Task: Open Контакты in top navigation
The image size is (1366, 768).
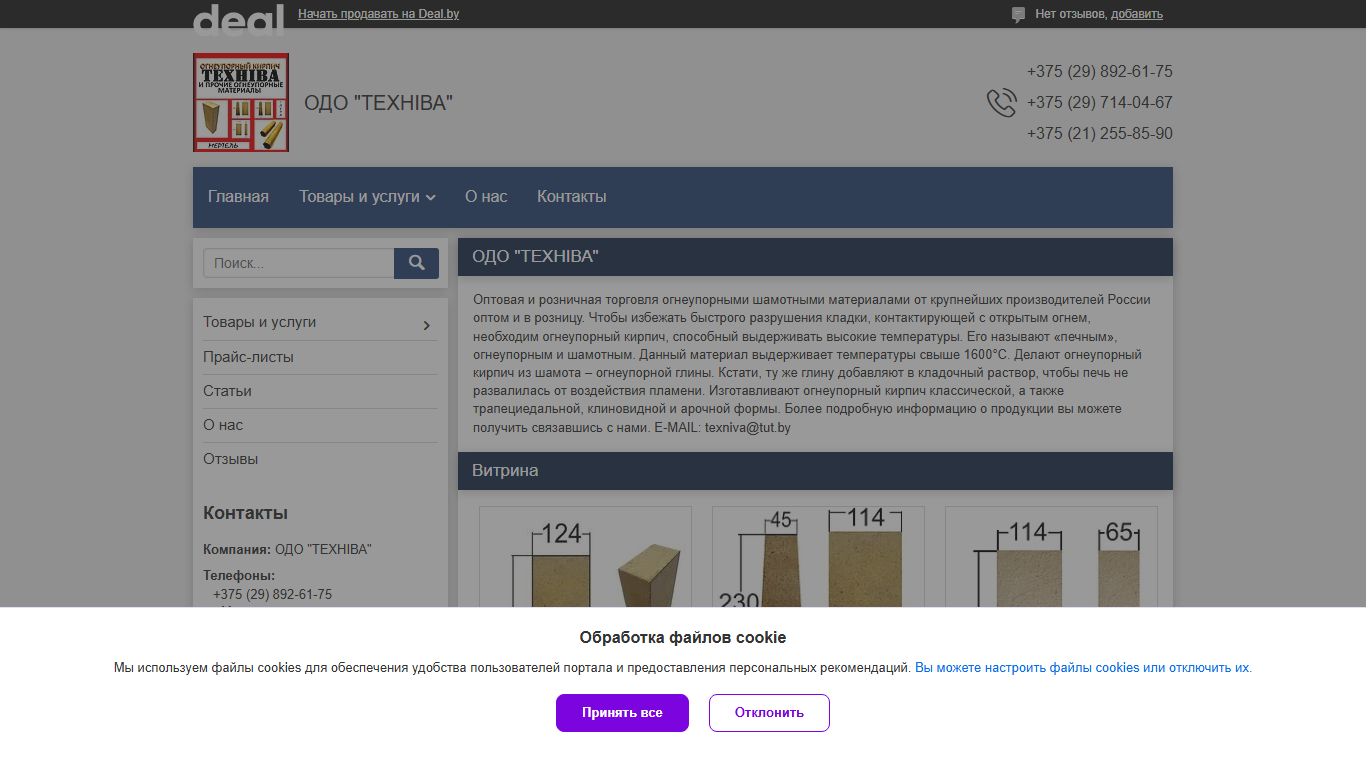Action: 572,197
